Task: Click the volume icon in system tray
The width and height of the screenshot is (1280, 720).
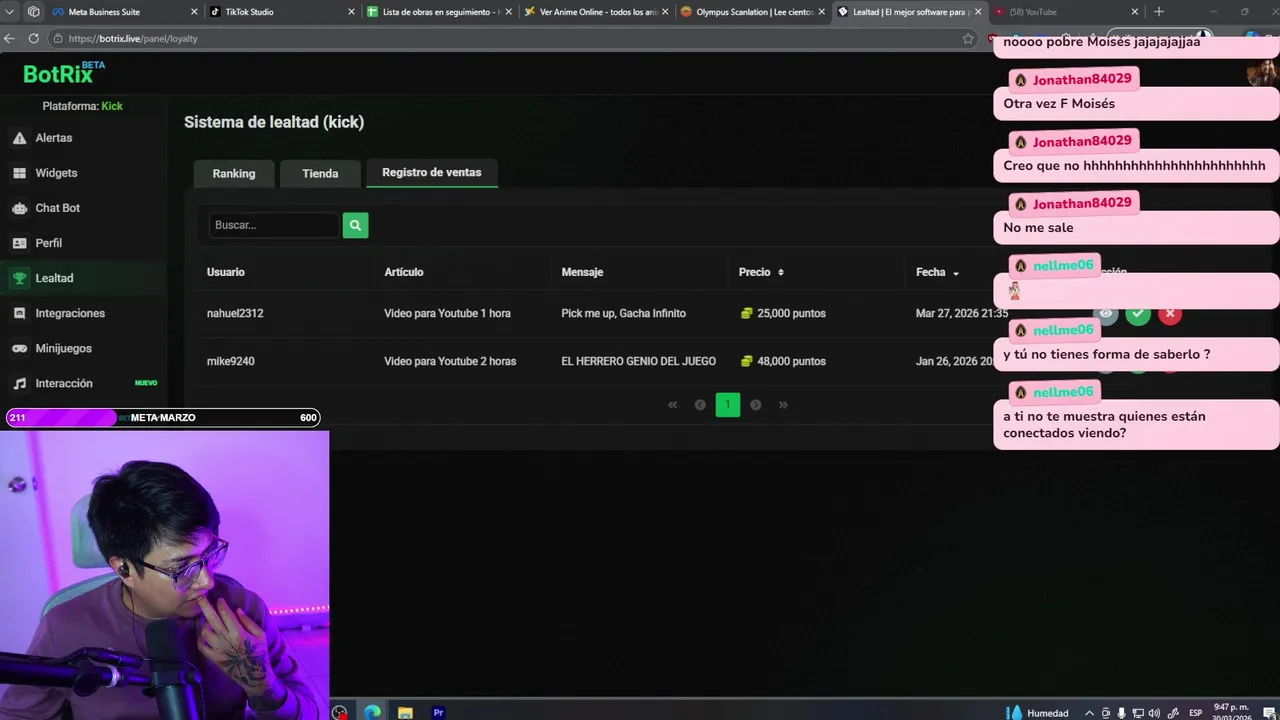Action: click(1154, 713)
